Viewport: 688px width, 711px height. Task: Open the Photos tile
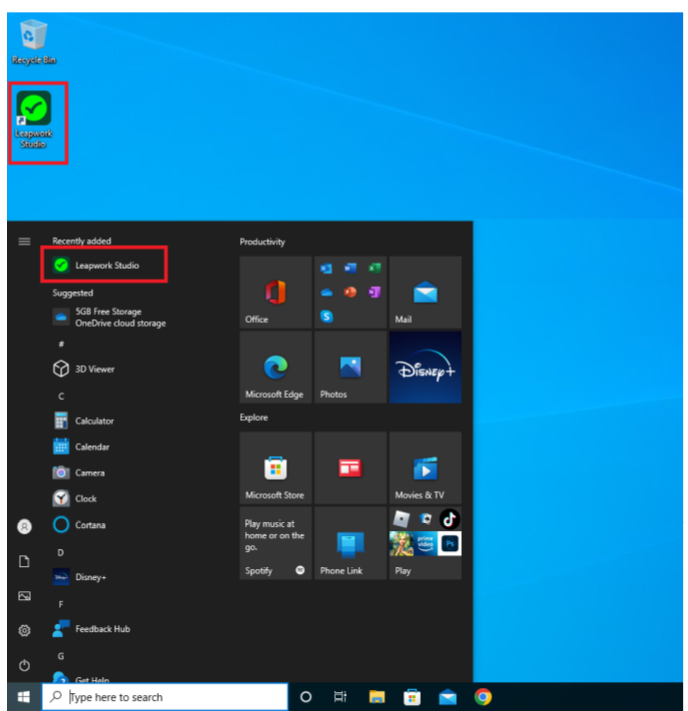350,367
